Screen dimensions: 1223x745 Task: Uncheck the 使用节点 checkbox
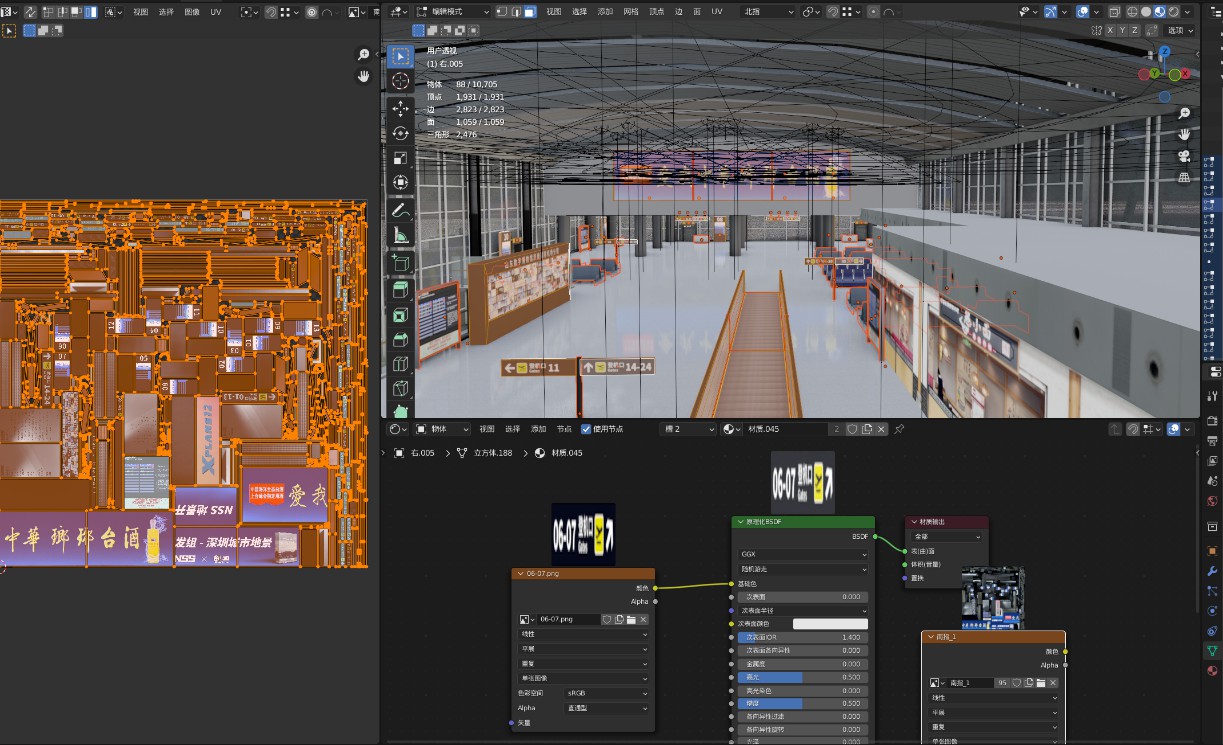pyautogui.click(x=586, y=429)
